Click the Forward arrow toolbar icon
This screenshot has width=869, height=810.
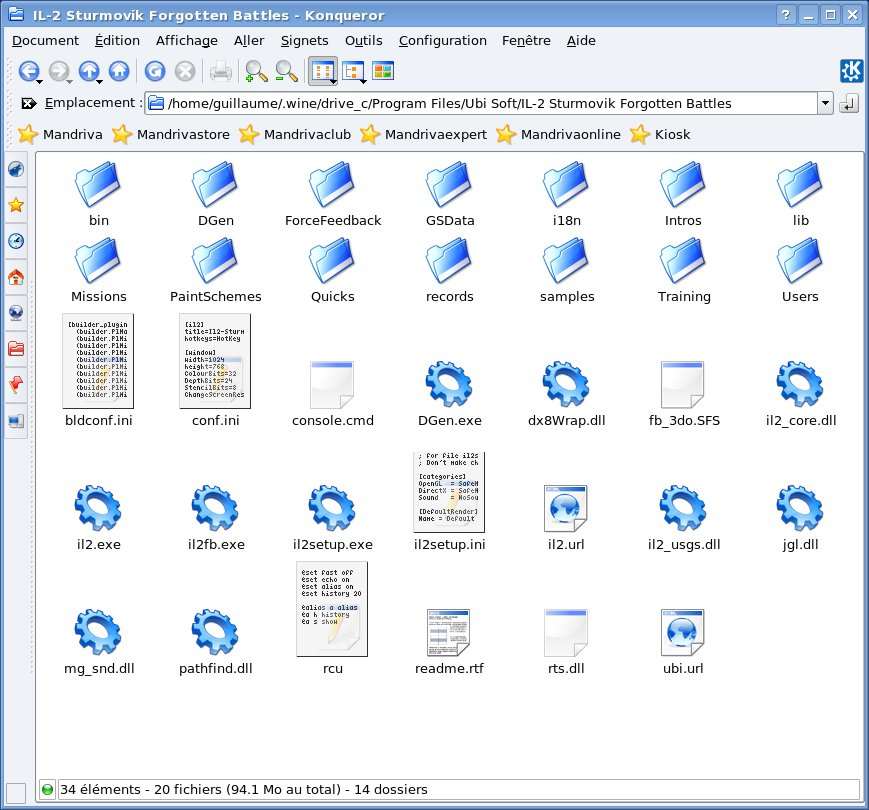click(58, 71)
